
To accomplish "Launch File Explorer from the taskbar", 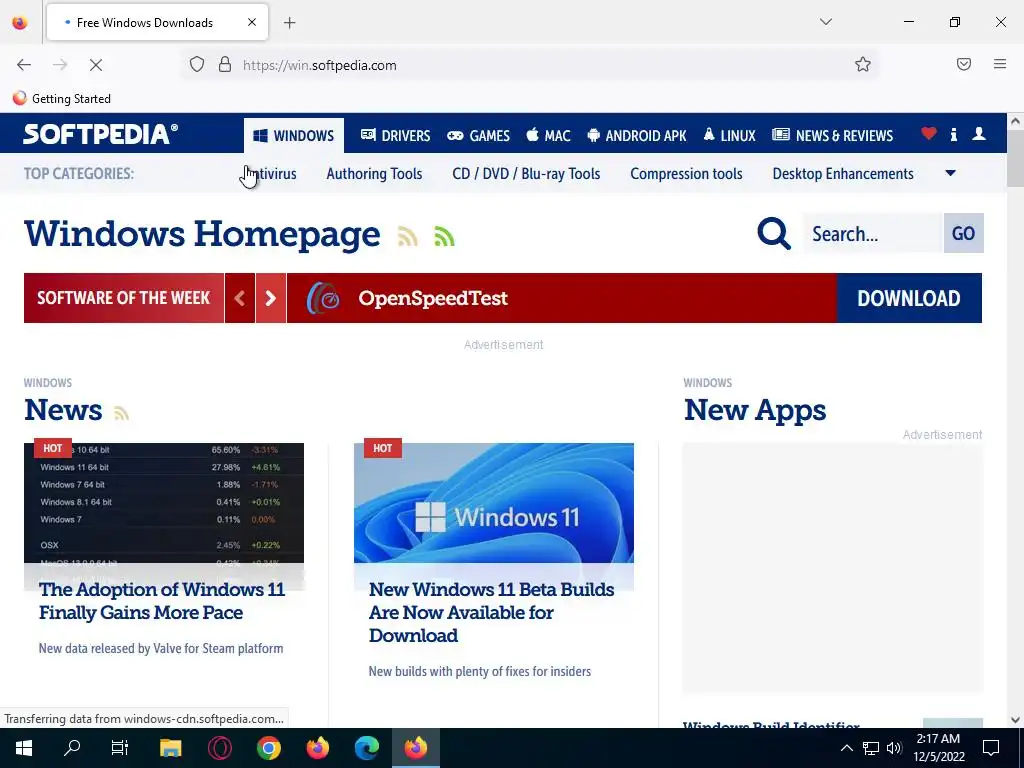I will point(170,748).
